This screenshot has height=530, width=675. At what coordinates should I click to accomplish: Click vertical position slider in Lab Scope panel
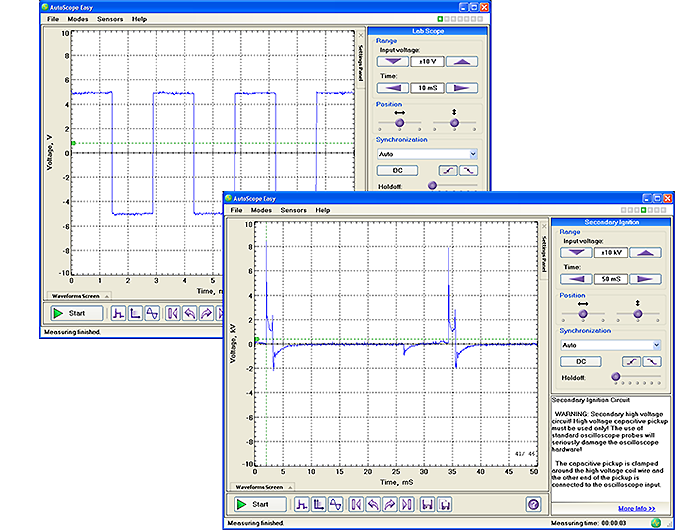[x=454, y=123]
